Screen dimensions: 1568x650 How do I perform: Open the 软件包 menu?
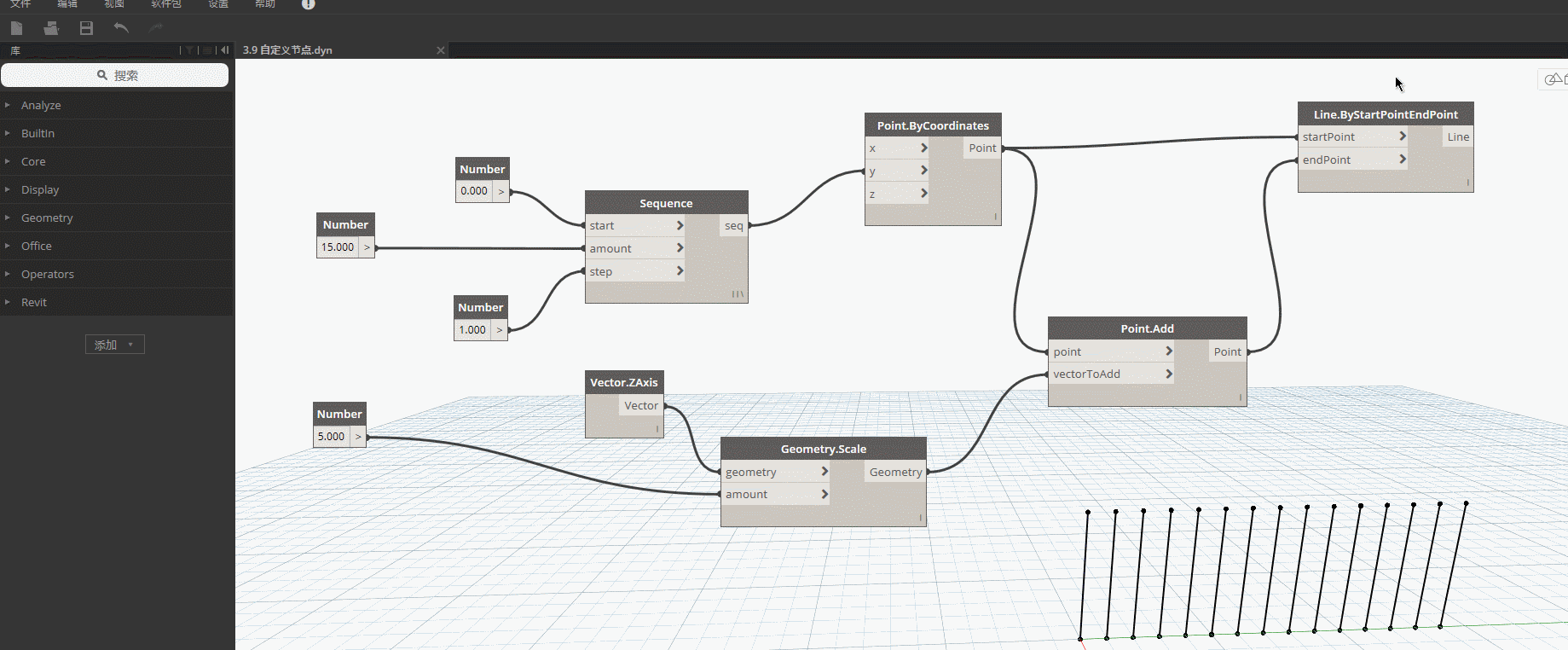pos(166,4)
